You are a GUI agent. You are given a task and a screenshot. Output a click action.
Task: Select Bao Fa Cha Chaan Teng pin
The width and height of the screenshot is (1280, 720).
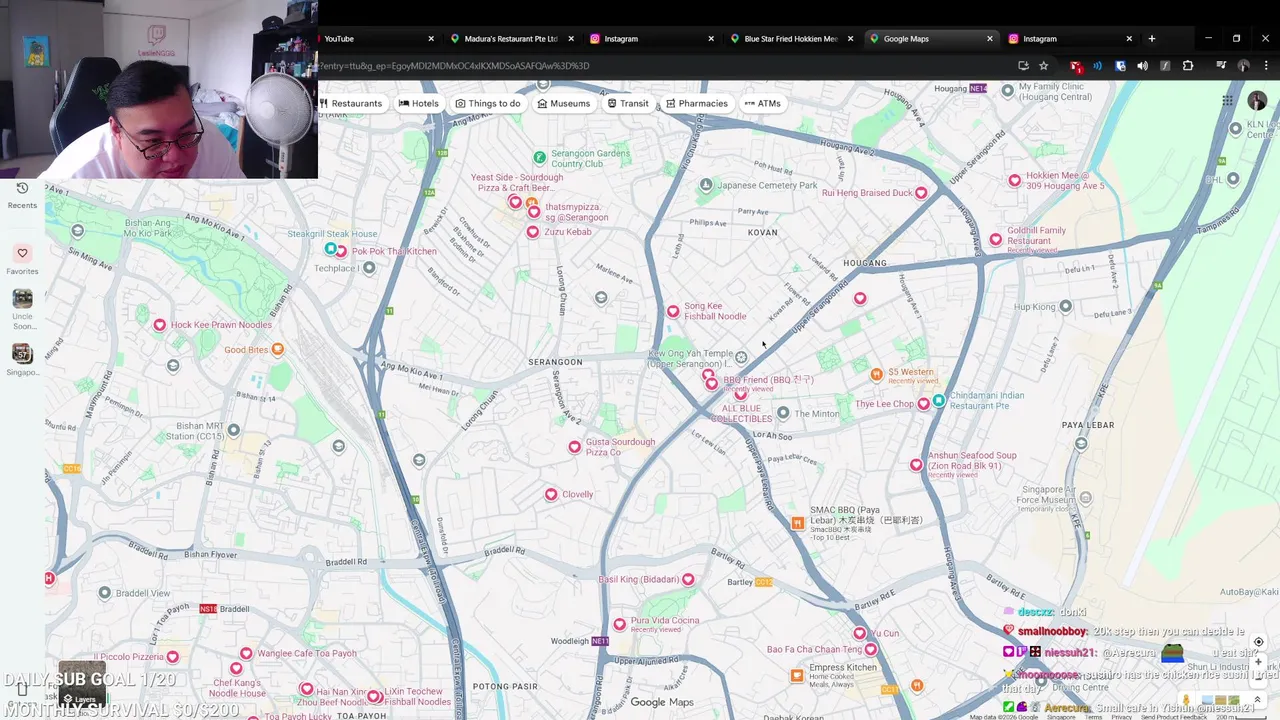point(871,650)
